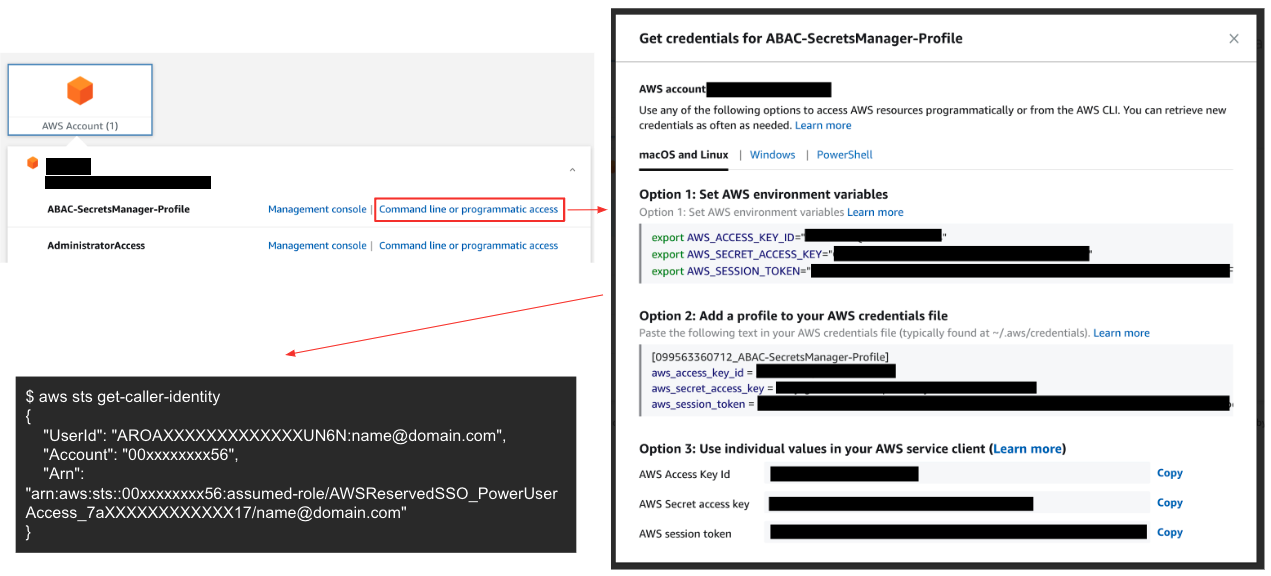Close the Get credentials dialog
Image resolution: width=1271 pixels, height=576 pixels.
(1233, 38)
